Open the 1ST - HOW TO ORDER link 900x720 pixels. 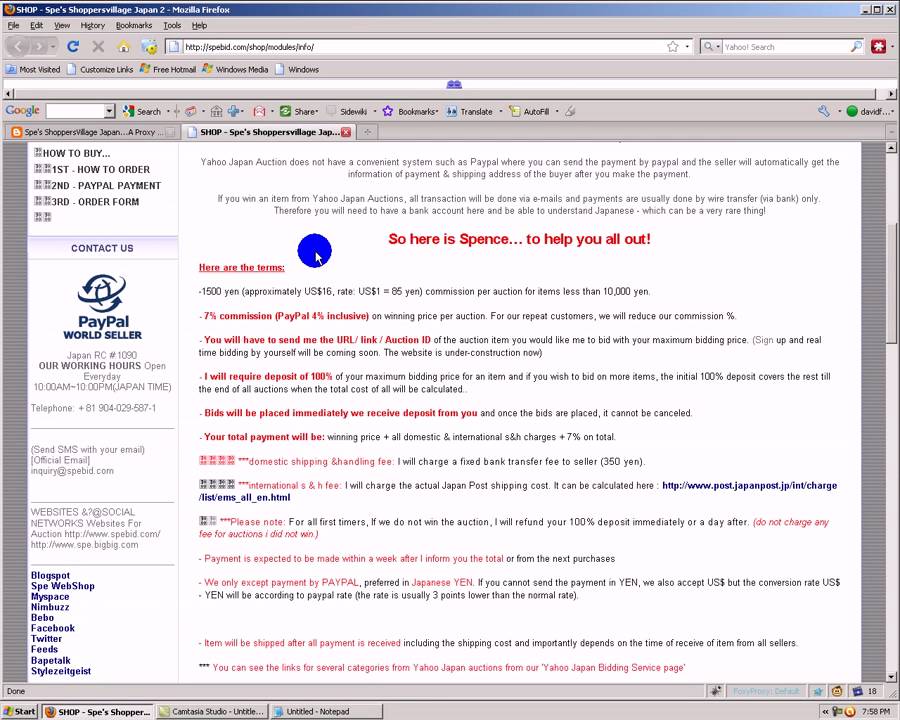click(100, 169)
